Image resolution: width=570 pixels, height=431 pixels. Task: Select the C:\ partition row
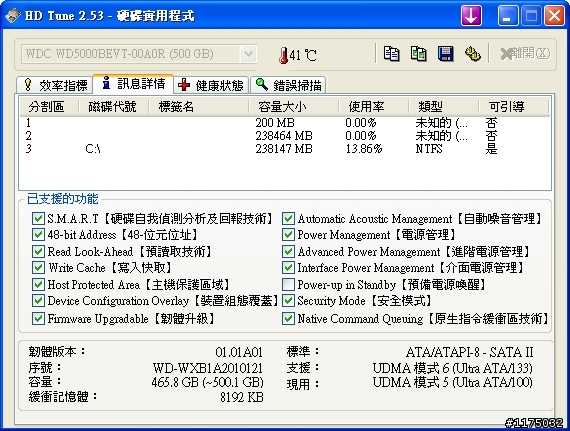[x=285, y=149]
